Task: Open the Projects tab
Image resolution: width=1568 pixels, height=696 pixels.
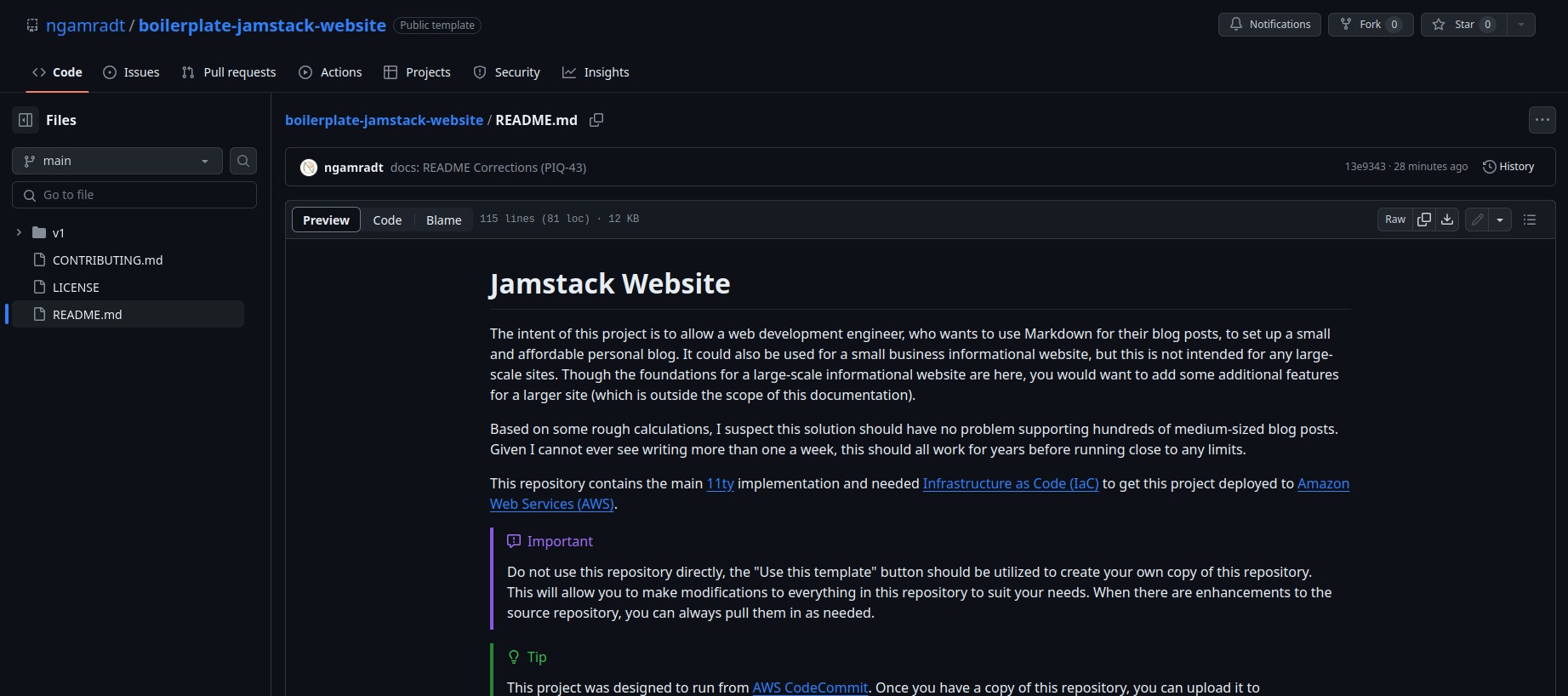Action: [x=417, y=72]
